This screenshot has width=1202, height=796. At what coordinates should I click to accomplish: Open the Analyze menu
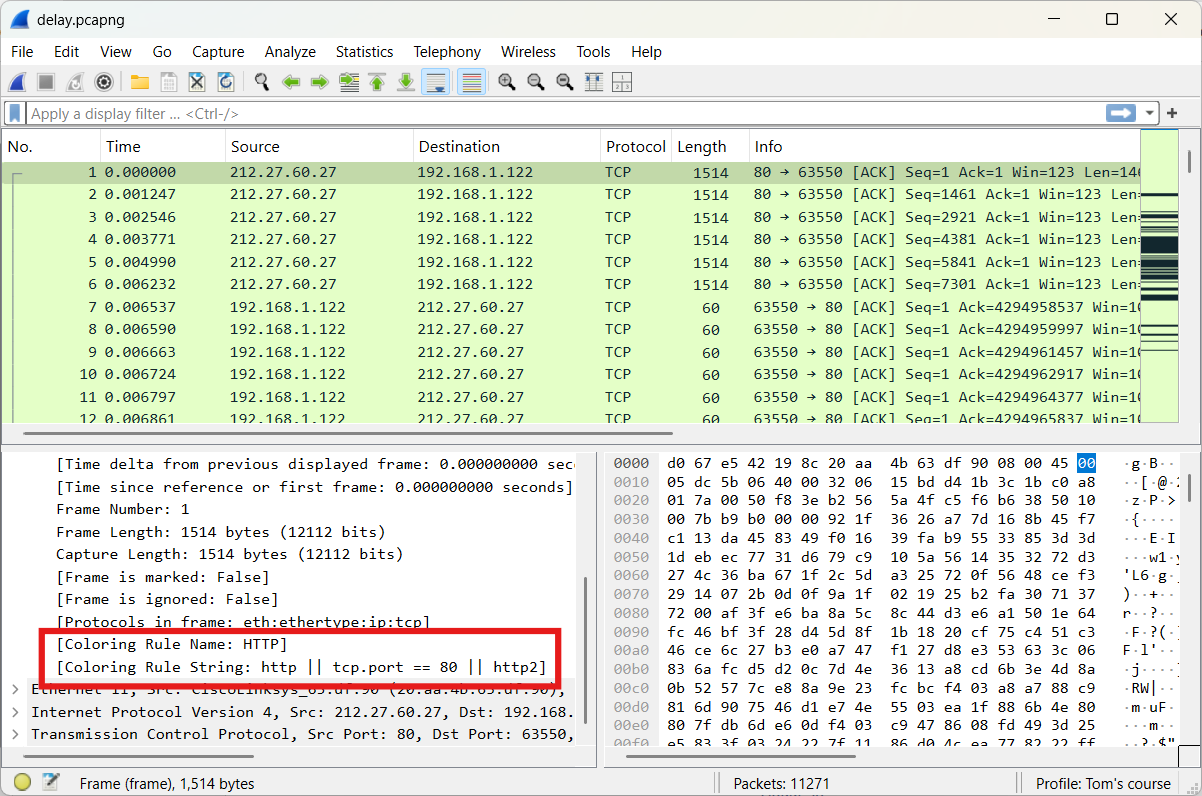290,52
